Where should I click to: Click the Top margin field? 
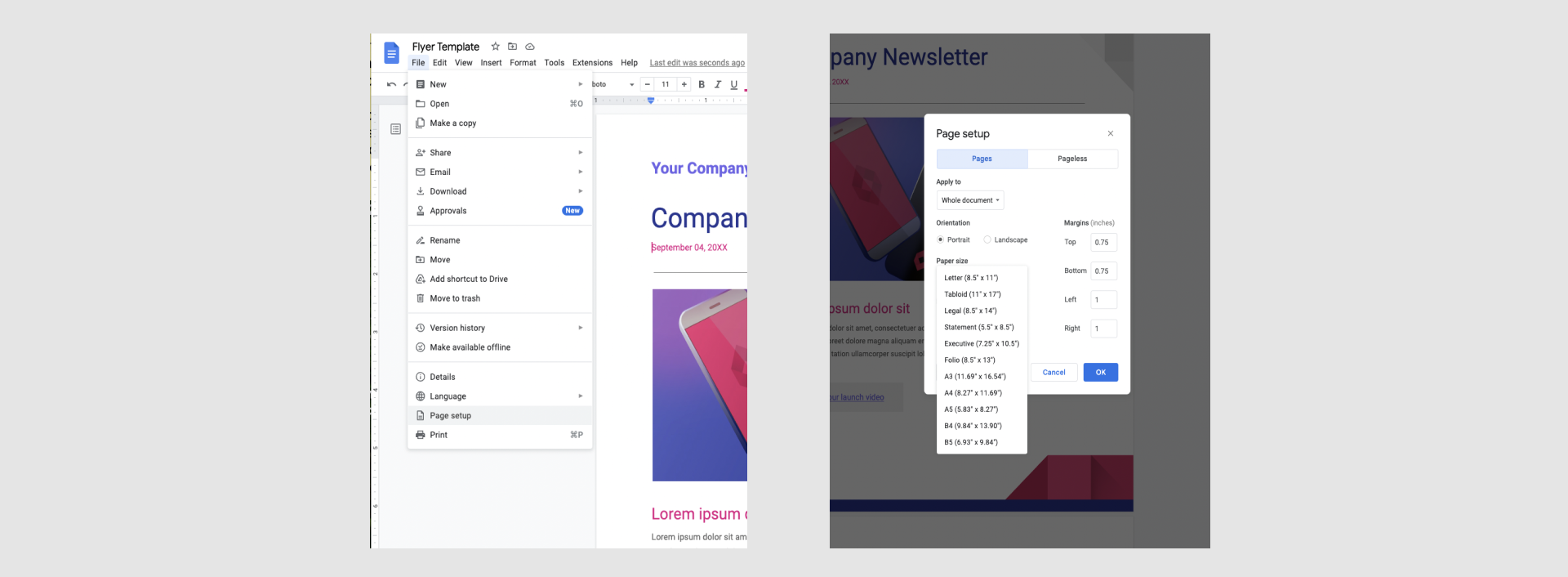pos(1103,242)
